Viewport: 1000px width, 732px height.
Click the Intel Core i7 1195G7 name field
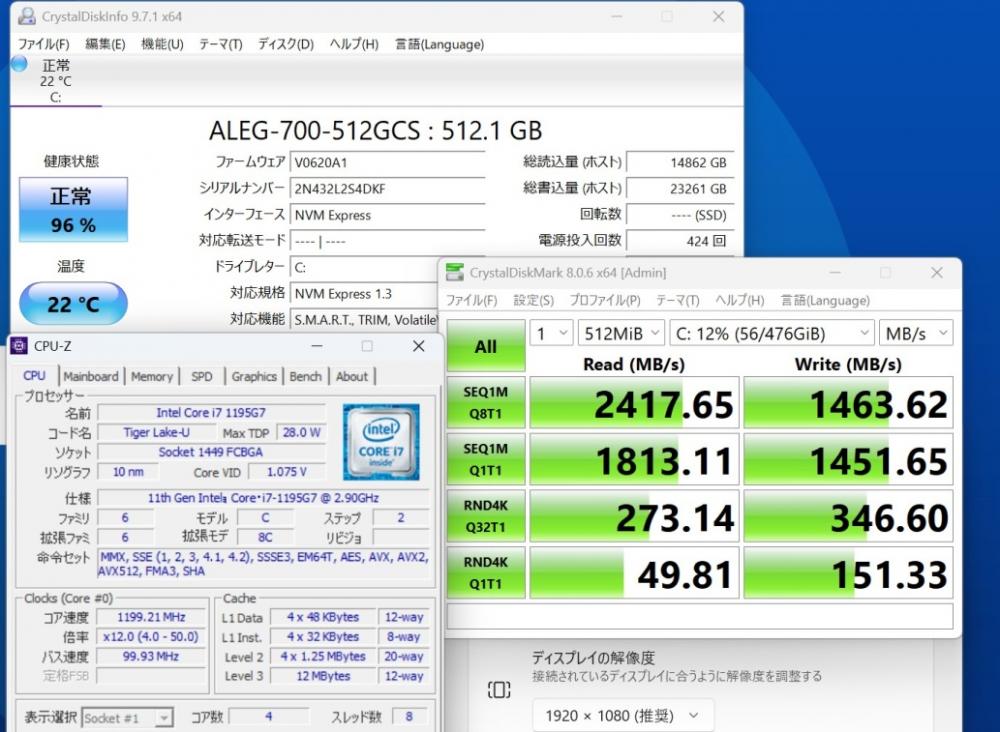(211, 413)
